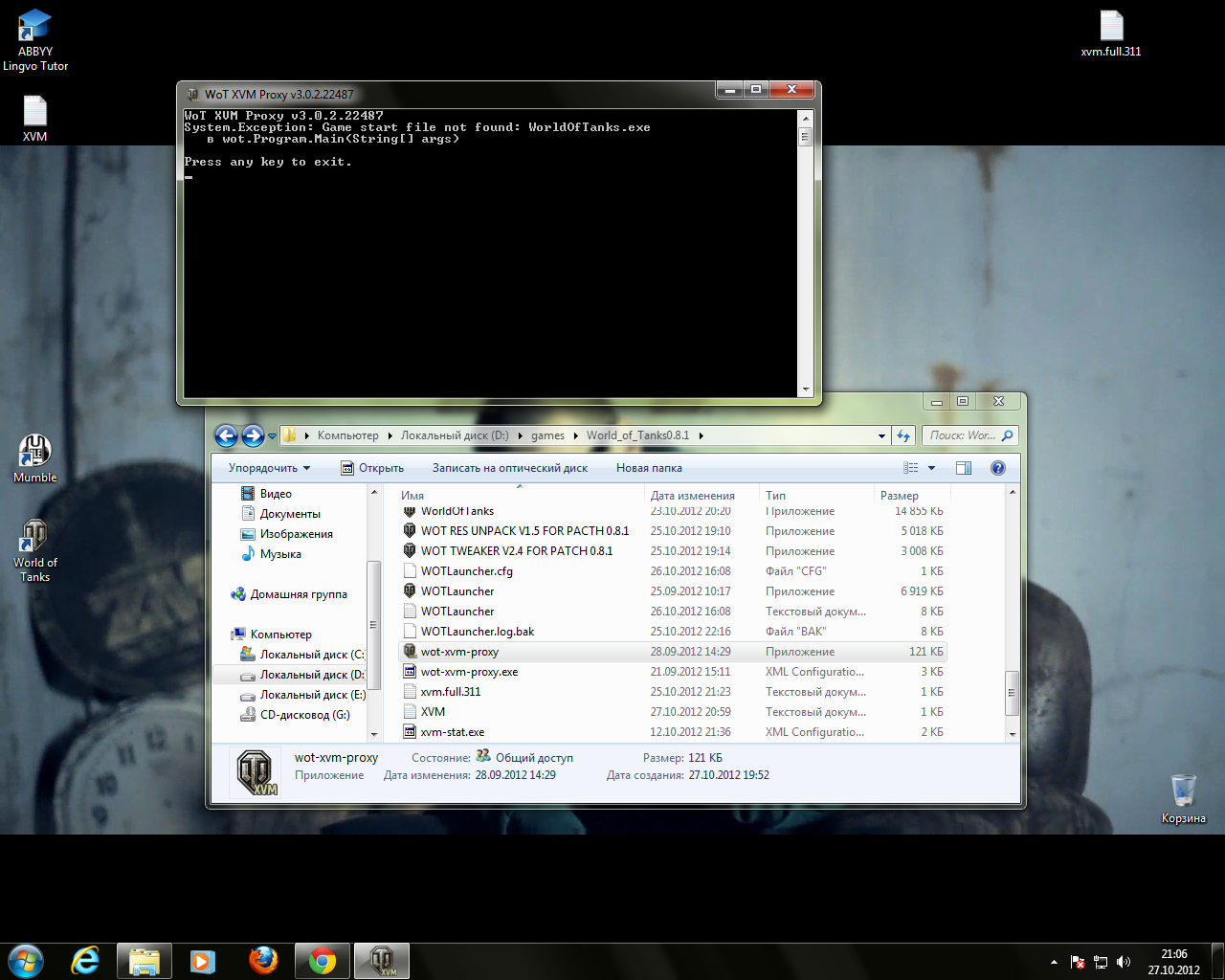
Task: Click the Компьютер breadcrumb in address bar
Action: pos(348,435)
